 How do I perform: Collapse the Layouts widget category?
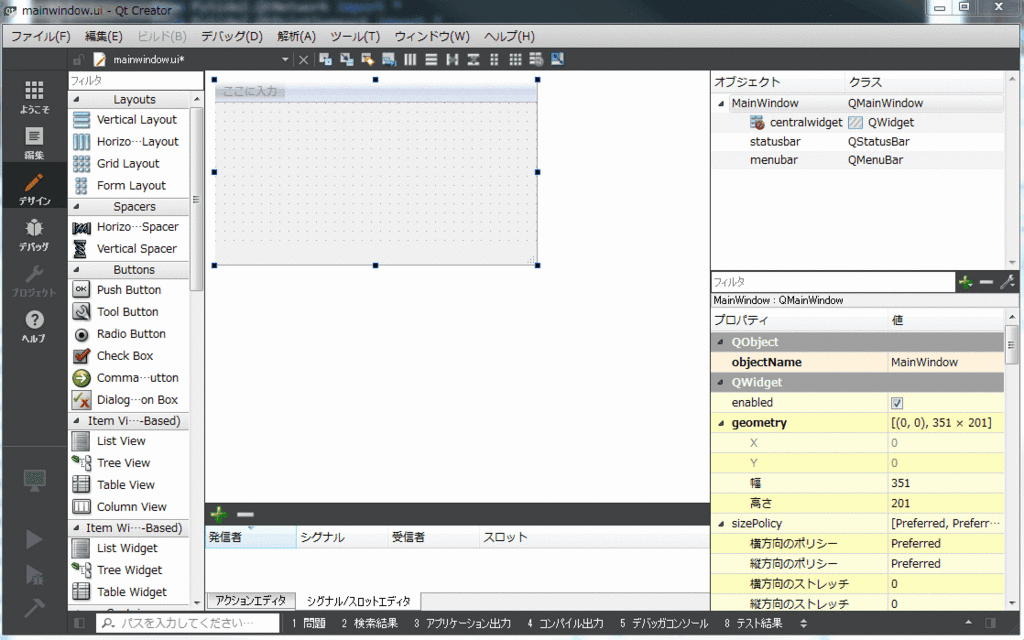[76, 99]
